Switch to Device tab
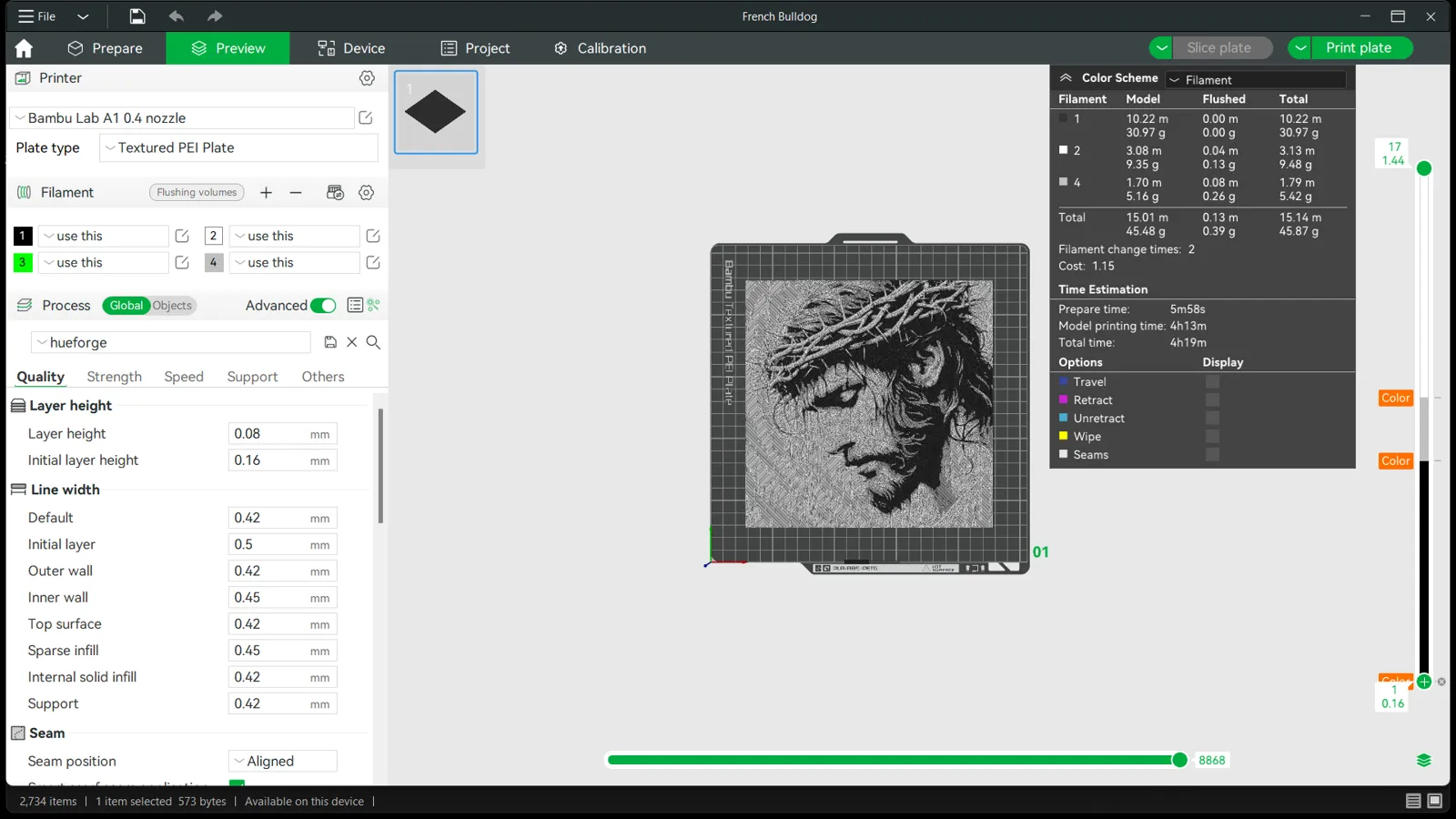The image size is (1456, 819). tap(351, 48)
